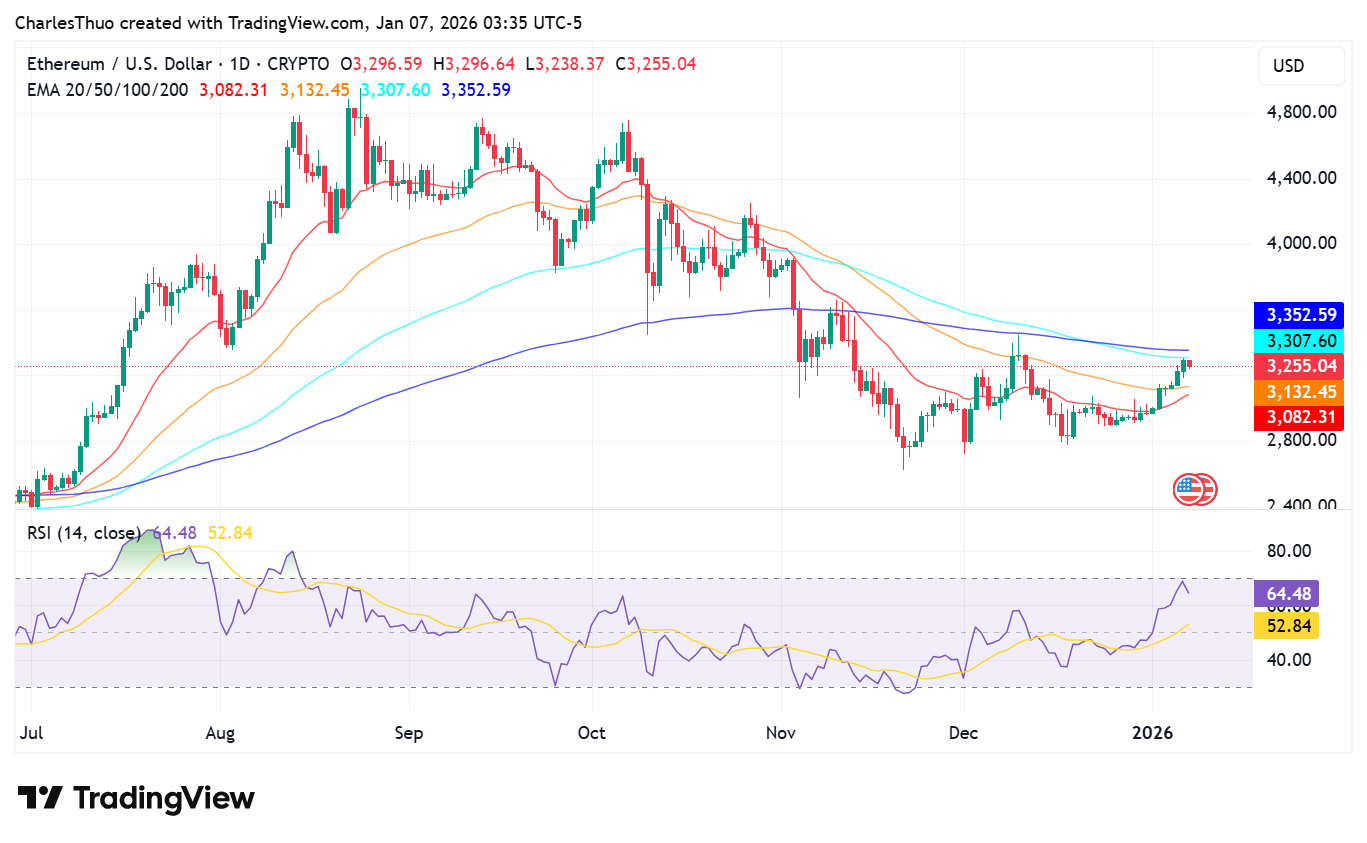Click the circular US flag watermark on chart
Viewport: 1367px width, 843px height.
(x=1196, y=489)
